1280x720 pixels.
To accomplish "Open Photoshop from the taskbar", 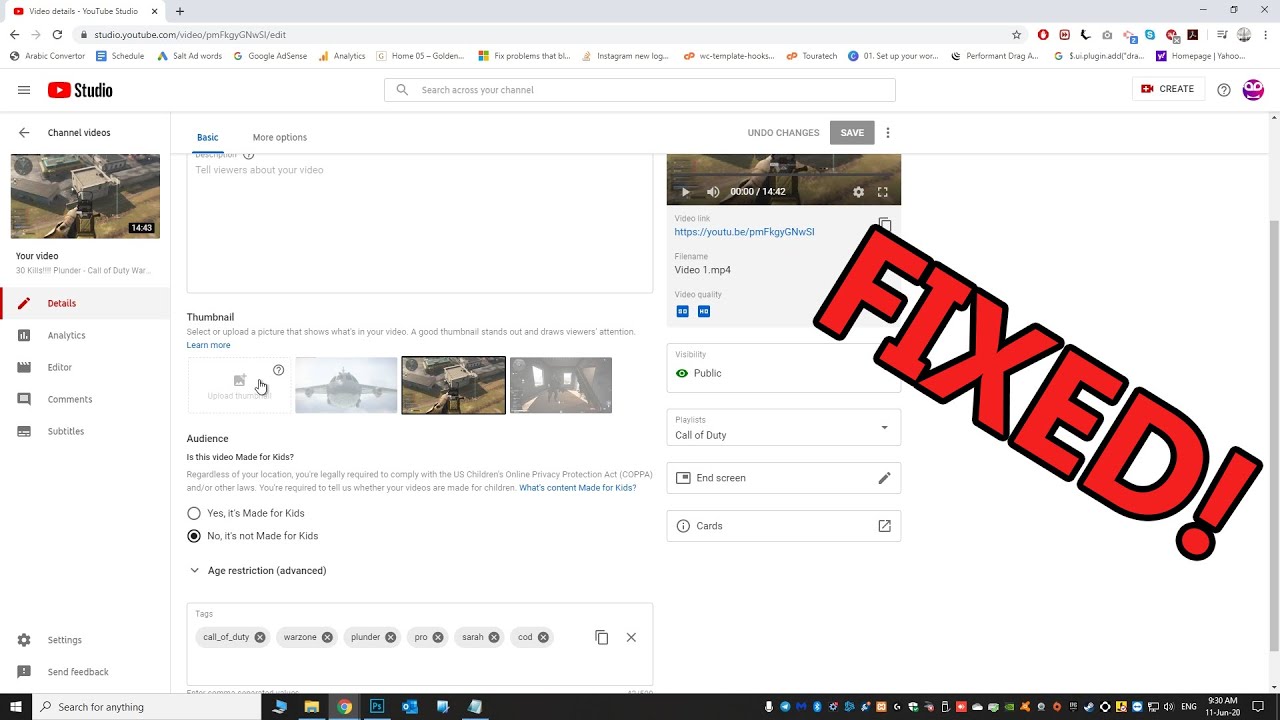I will [x=377, y=707].
